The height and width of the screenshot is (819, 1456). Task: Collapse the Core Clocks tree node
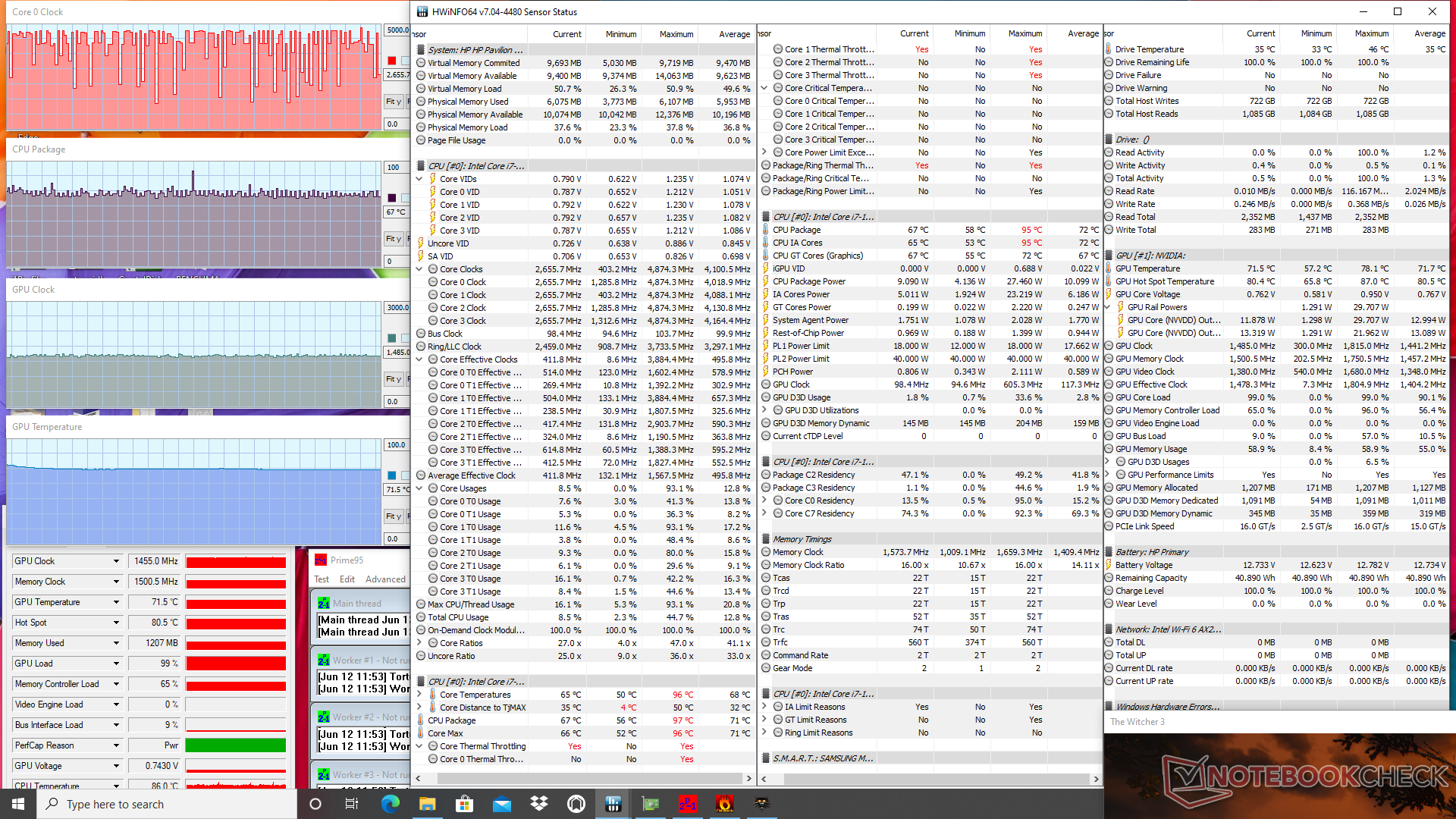419,269
